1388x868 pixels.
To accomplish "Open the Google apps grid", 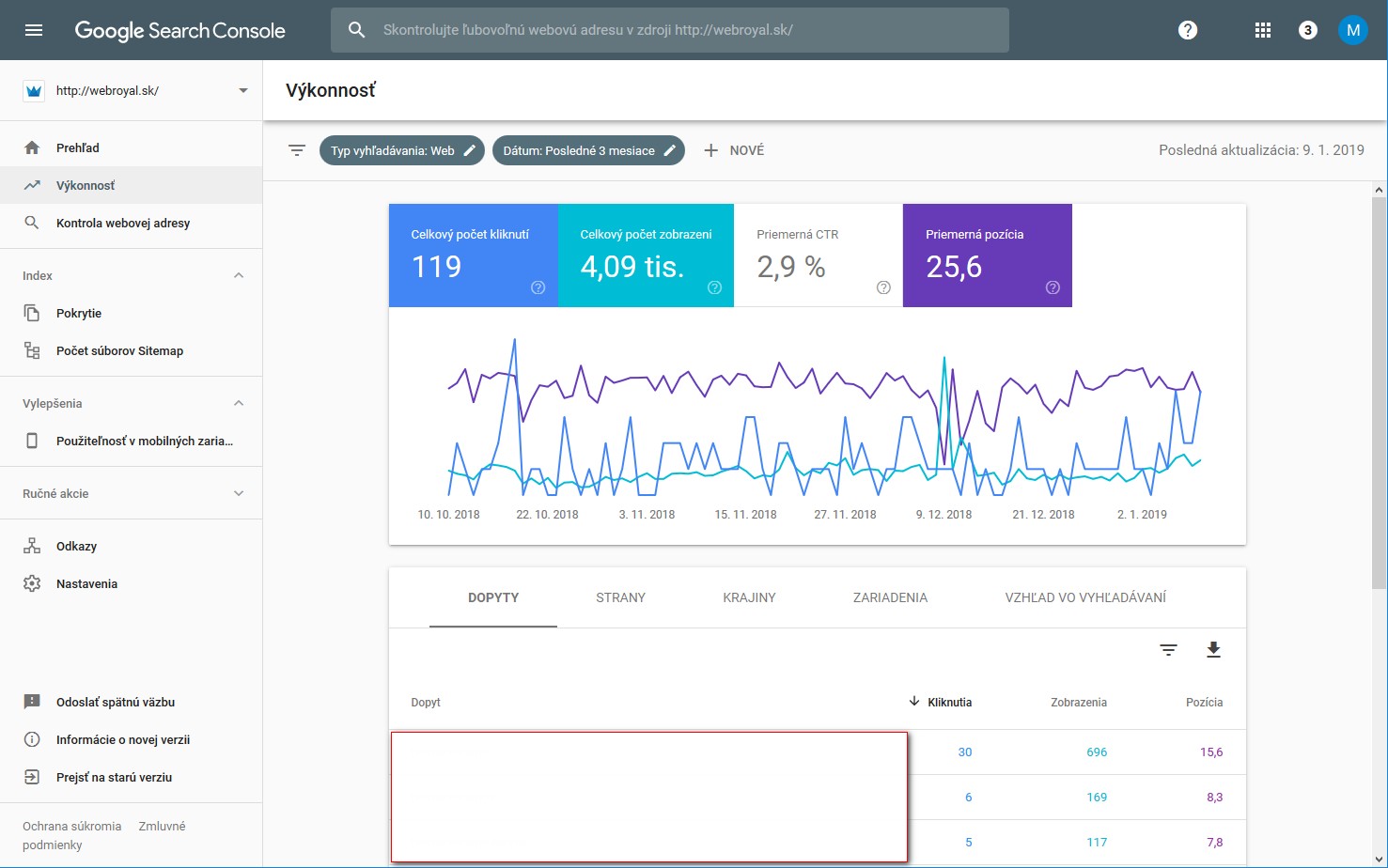I will [1263, 30].
